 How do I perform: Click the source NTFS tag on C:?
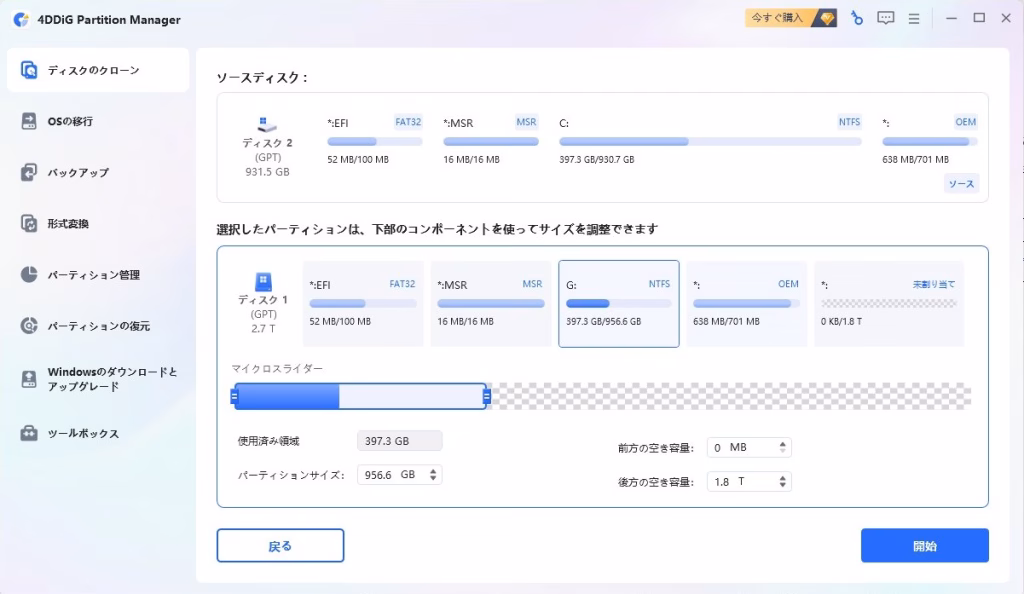coord(850,122)
